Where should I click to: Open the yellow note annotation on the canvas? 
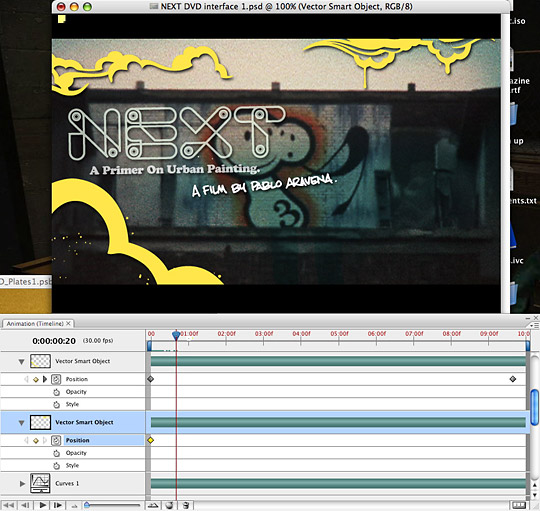61,19
